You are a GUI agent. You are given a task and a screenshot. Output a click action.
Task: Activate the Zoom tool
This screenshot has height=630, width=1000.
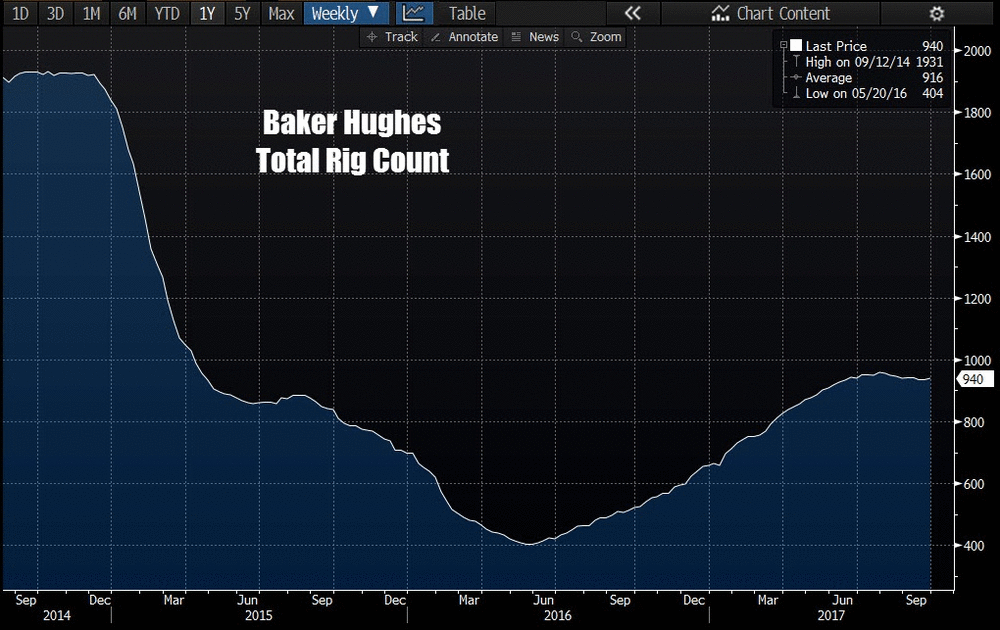(x=596, y=37)
